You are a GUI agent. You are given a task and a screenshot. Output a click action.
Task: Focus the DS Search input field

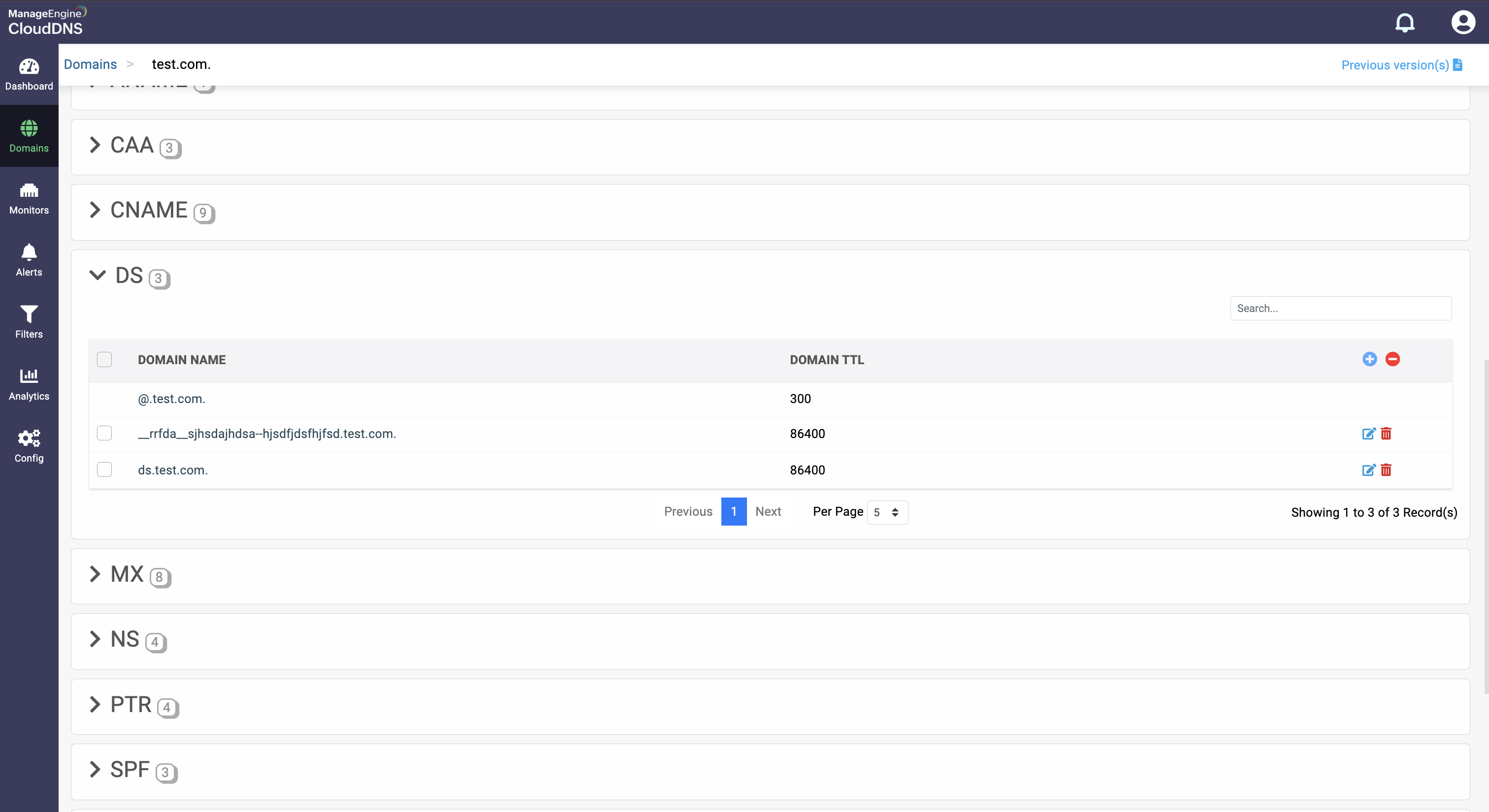pyautogui.click(x=1340, y=309)
